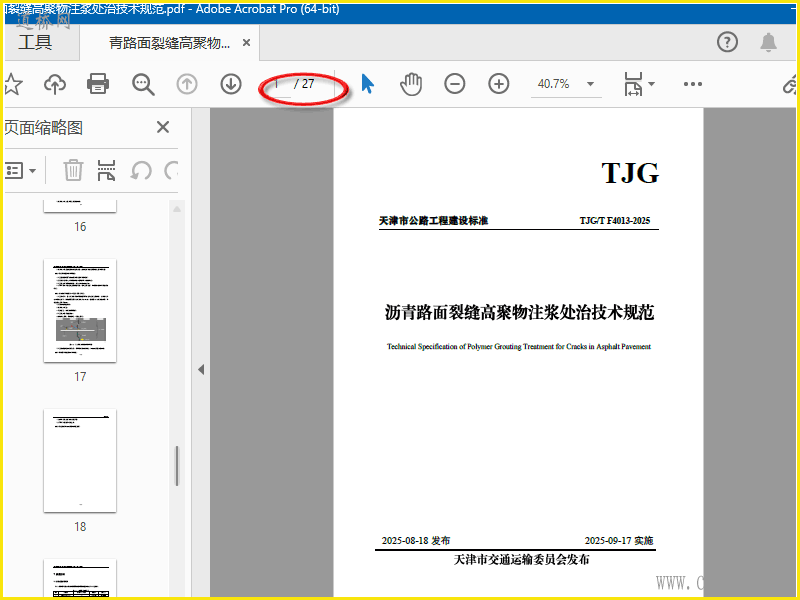This screenshot has height=600, width=800.
Task: Select the arrow selection tool
Action: click(x=367, y=84)
